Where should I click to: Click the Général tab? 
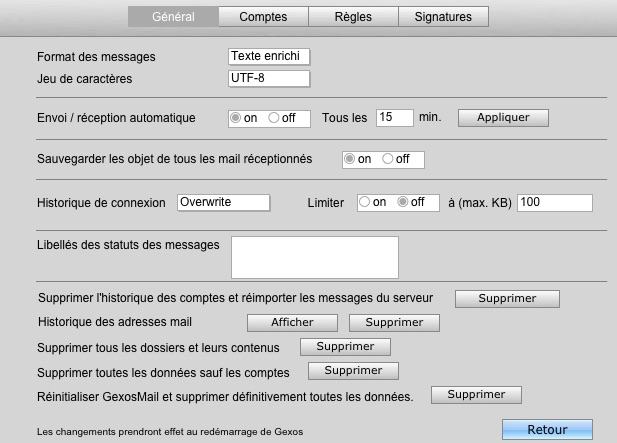pos(173,17)
